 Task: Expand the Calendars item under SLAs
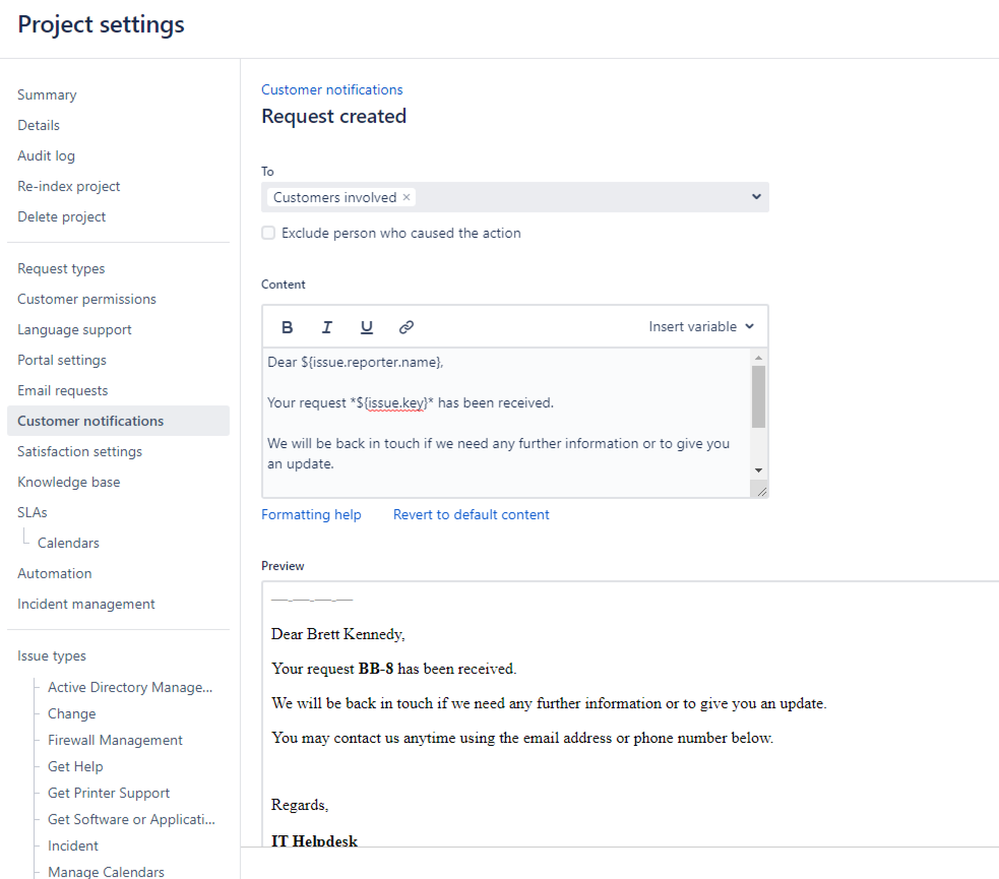(x=73, y=542)
